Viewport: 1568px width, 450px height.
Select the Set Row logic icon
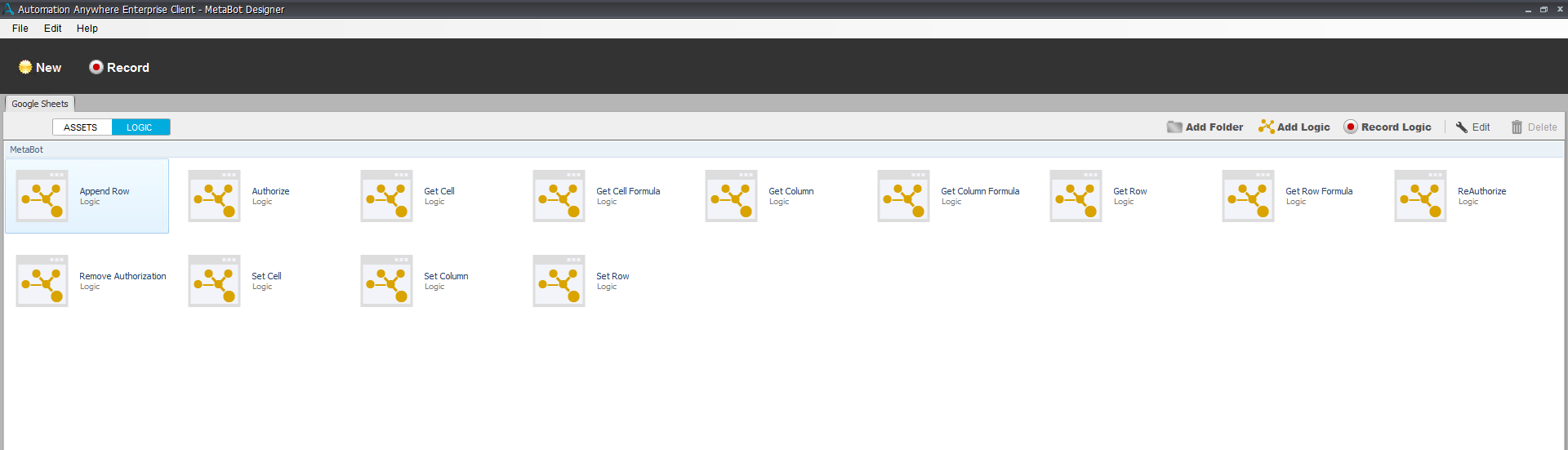tap(559, 281)
